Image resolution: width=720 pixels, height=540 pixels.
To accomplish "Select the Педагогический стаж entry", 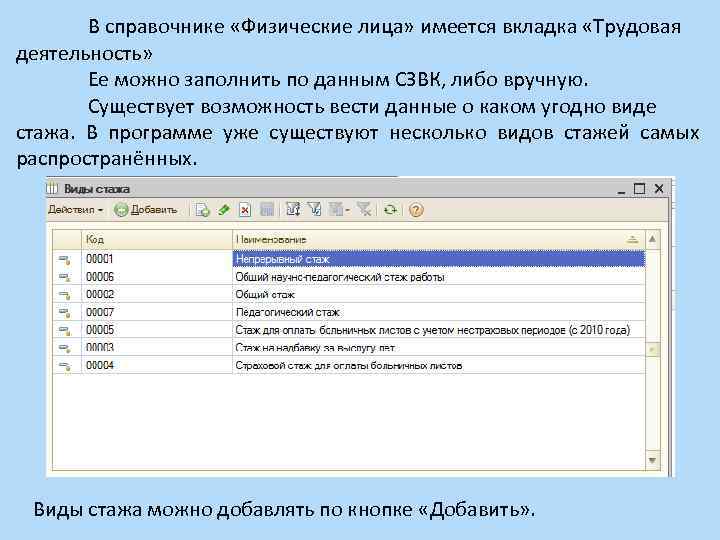I will tap(439, 312).
